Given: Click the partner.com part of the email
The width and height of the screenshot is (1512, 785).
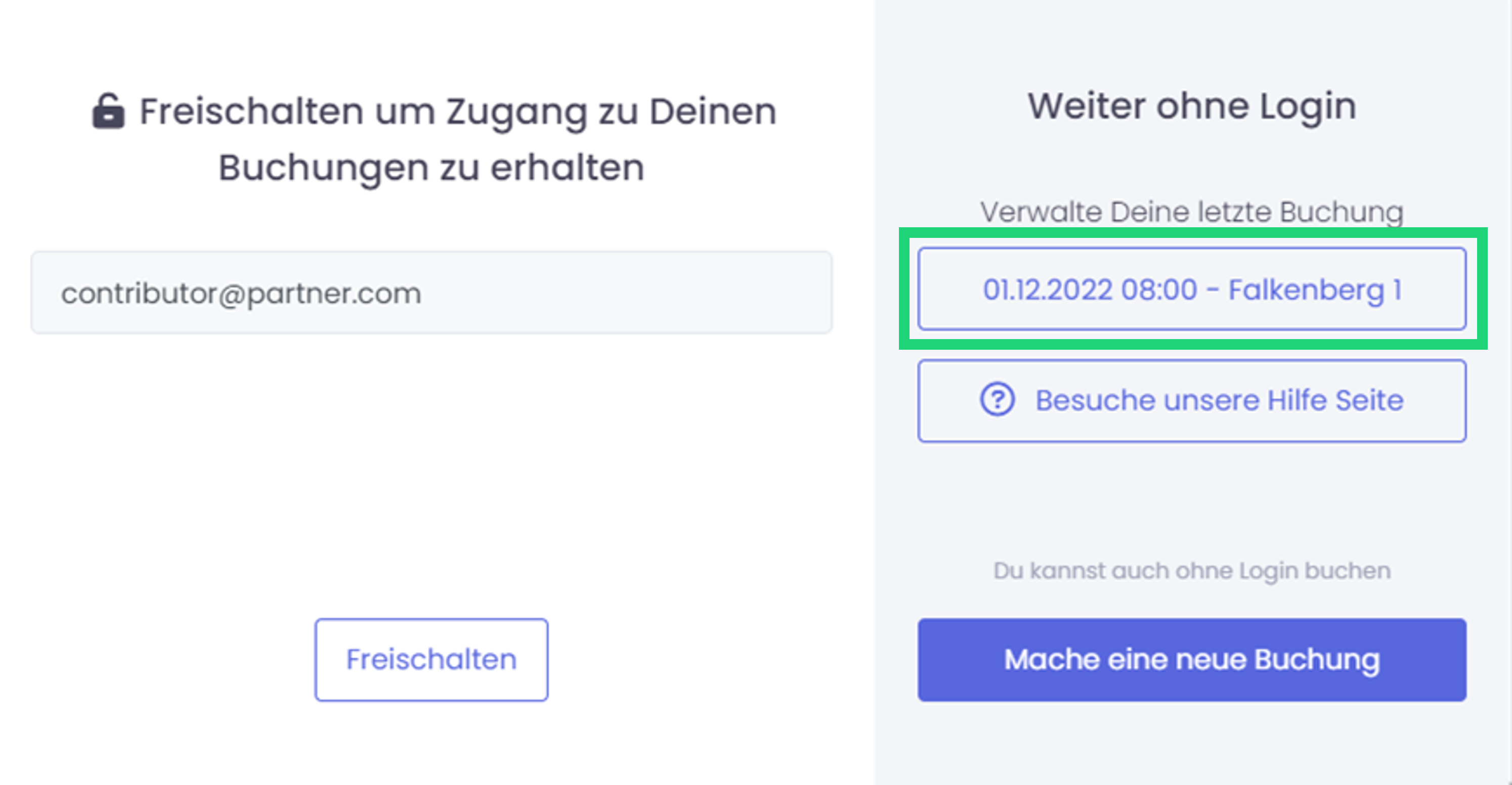Looking at the screenshot, I should [x=333, y=293].
